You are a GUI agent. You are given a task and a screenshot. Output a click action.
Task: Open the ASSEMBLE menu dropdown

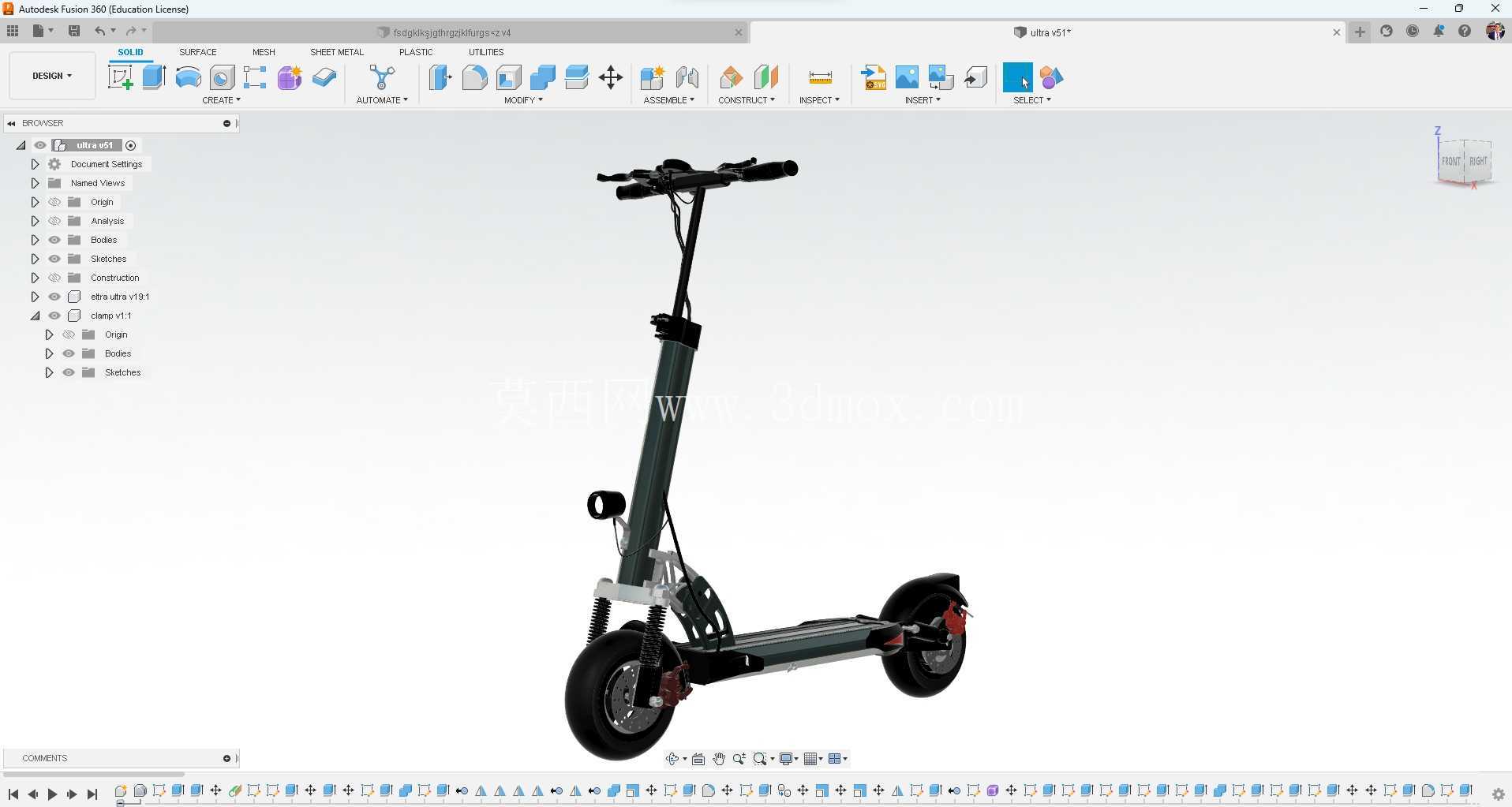point(668,100)
